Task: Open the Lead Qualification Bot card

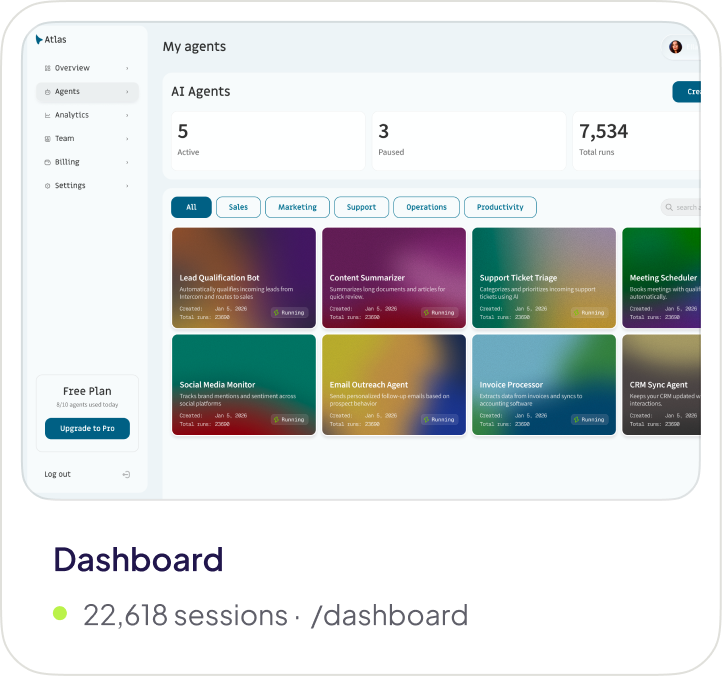Action: point(244,278)
